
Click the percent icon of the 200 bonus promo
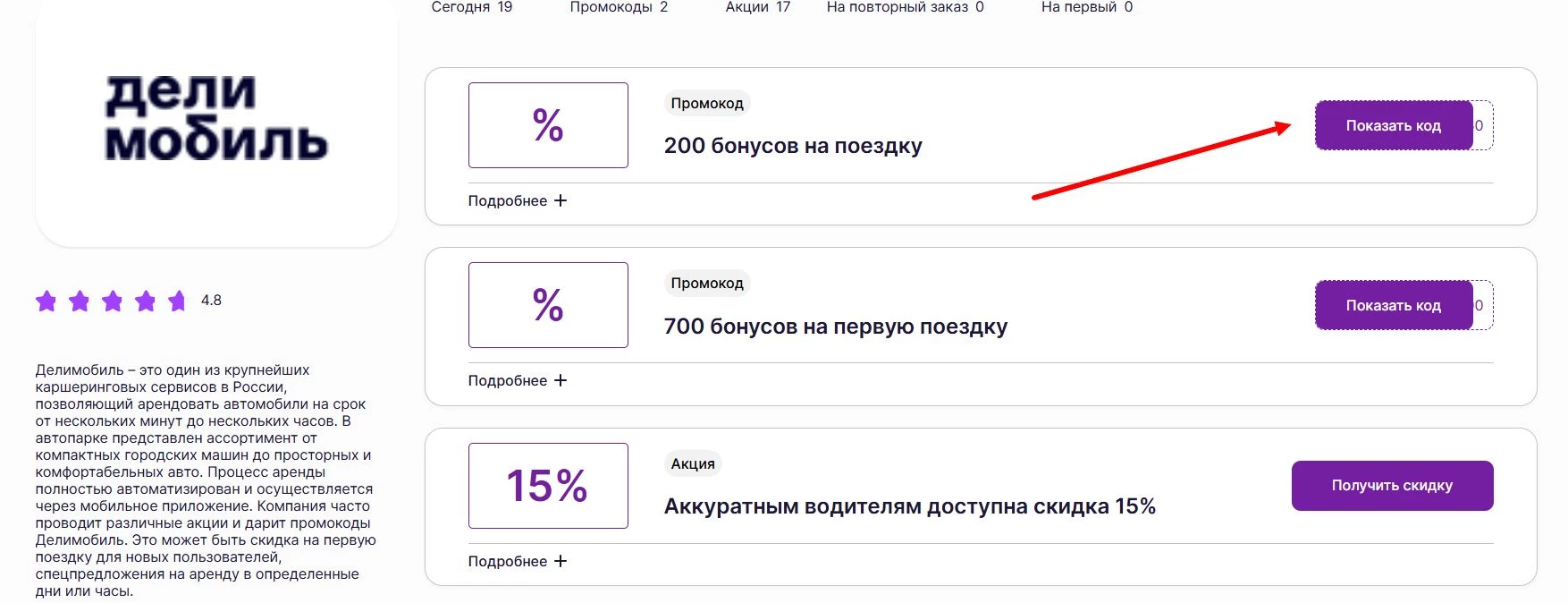pyautogui.click(x=547, y=125)
